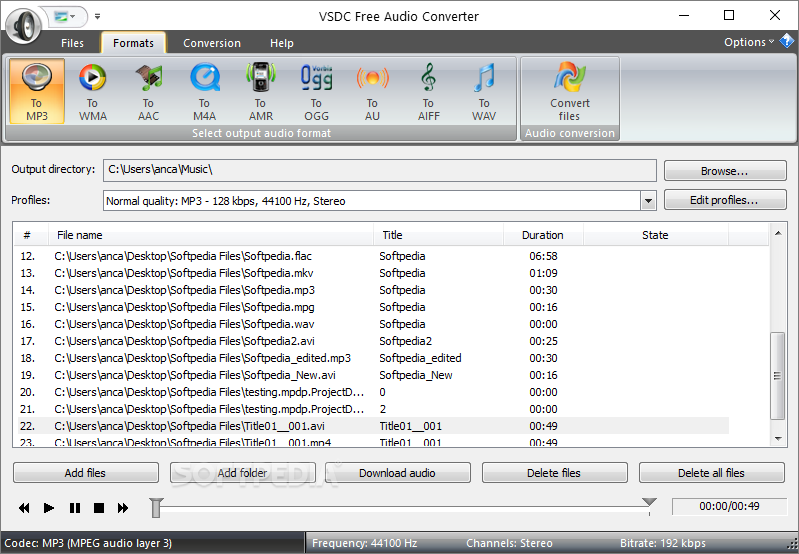Click the blue help diamond icon
This screenshot has height=554, width=799.
tap(787, 41)
